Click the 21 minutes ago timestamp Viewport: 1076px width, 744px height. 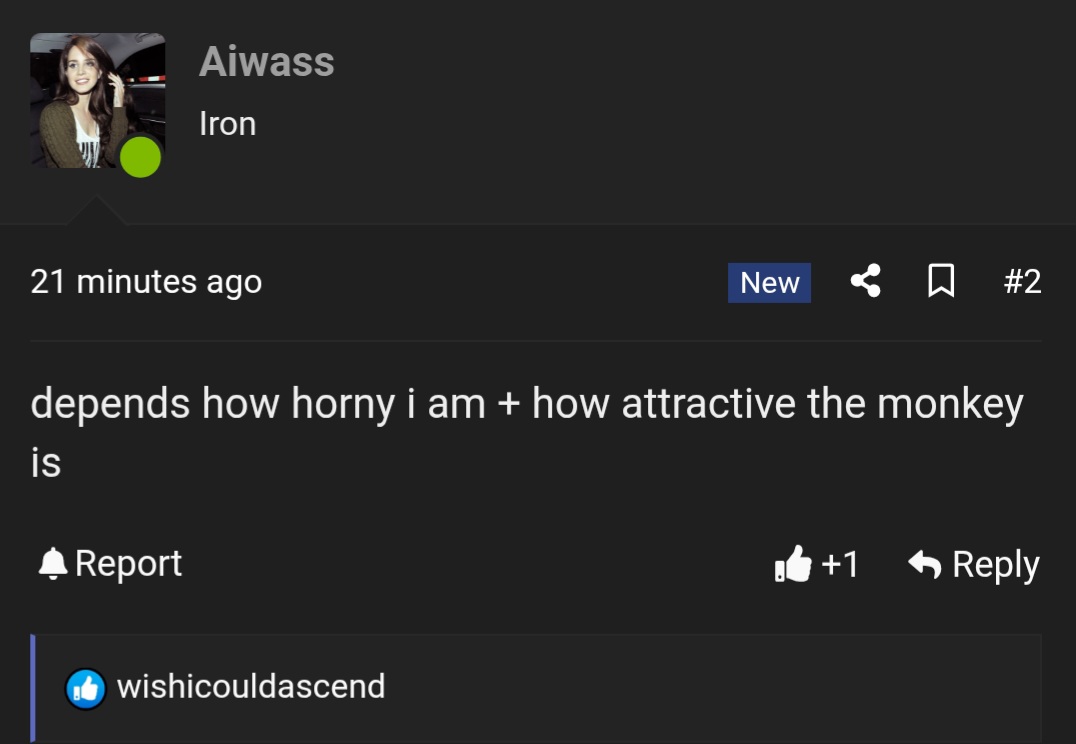[147, 282]
